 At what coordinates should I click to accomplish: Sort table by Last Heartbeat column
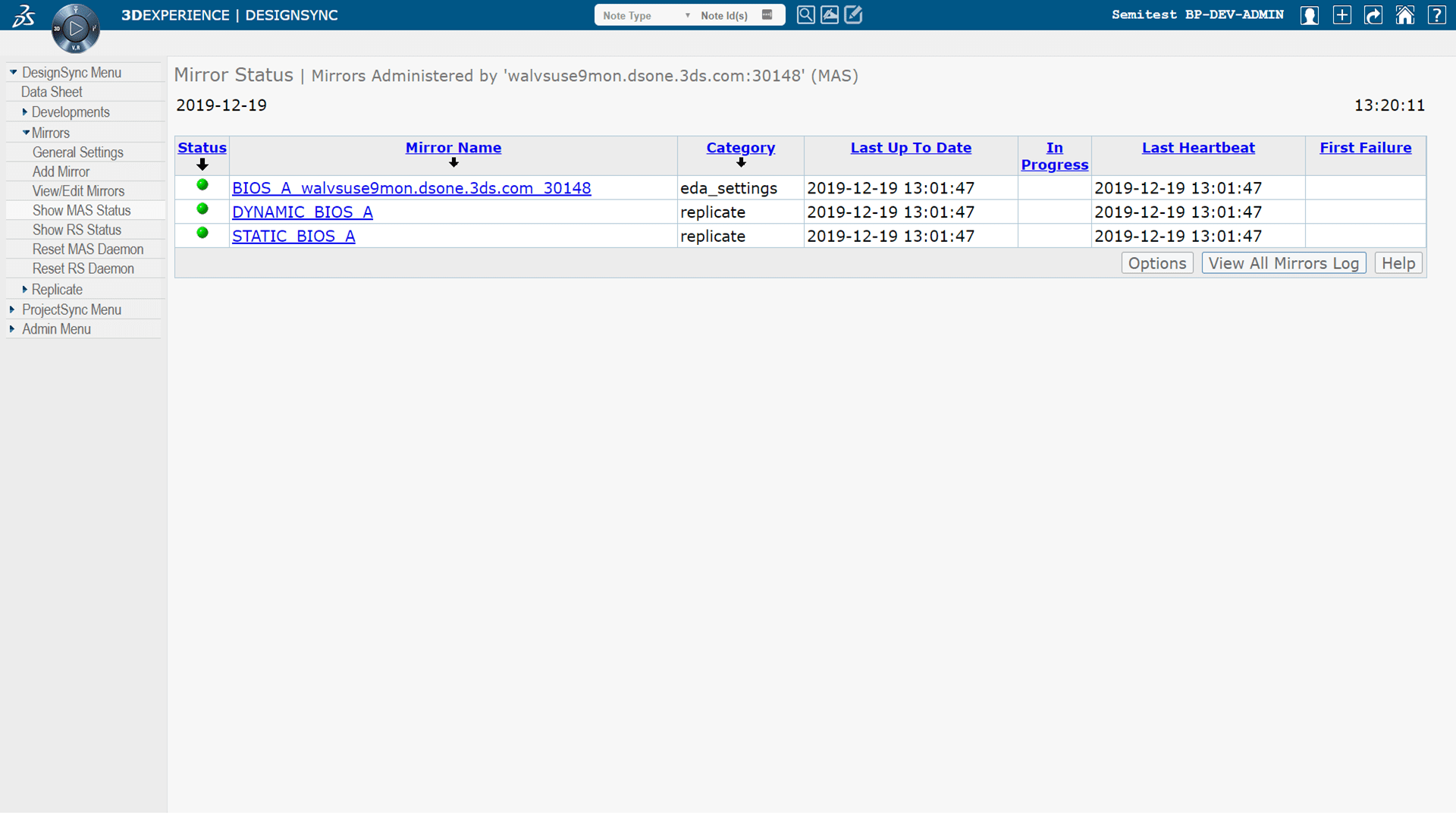[1197, 148]
